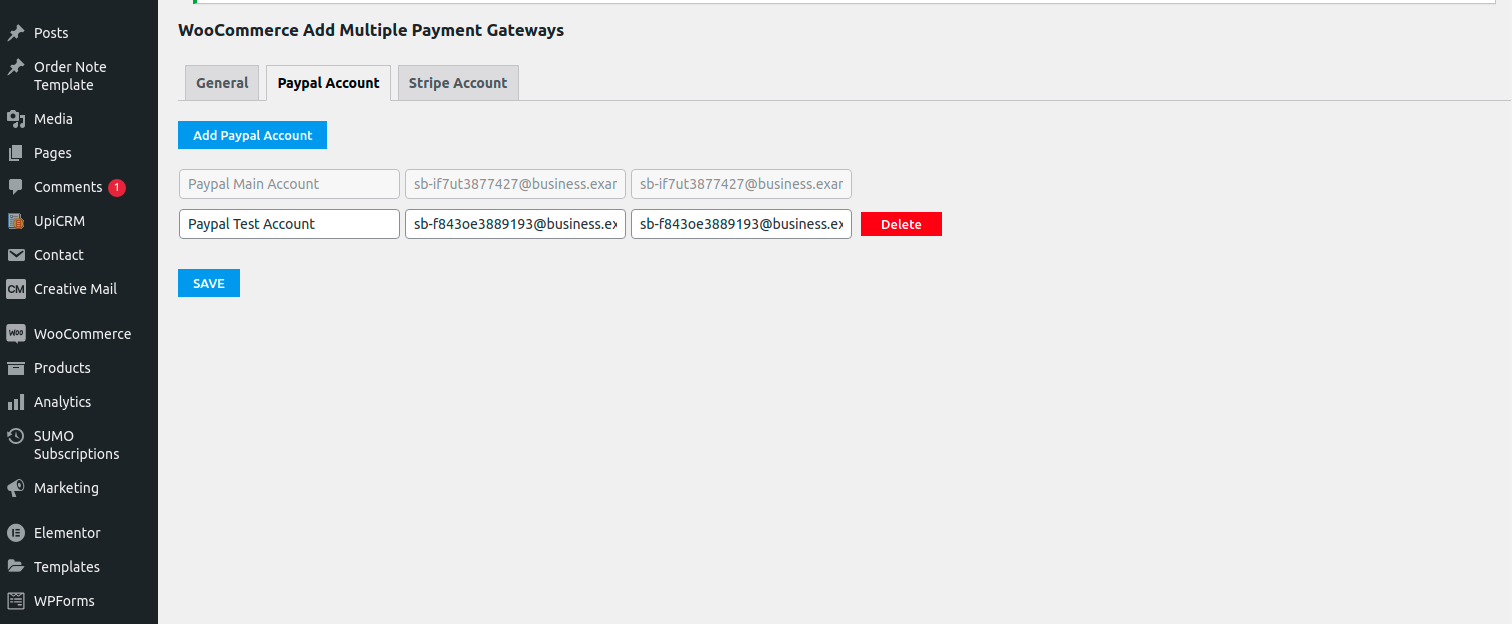Open the SUMO Subscriptions menu item
The width and height of the screenshot is (1512, 624).
pyautogui.click(x=79, y=445)
